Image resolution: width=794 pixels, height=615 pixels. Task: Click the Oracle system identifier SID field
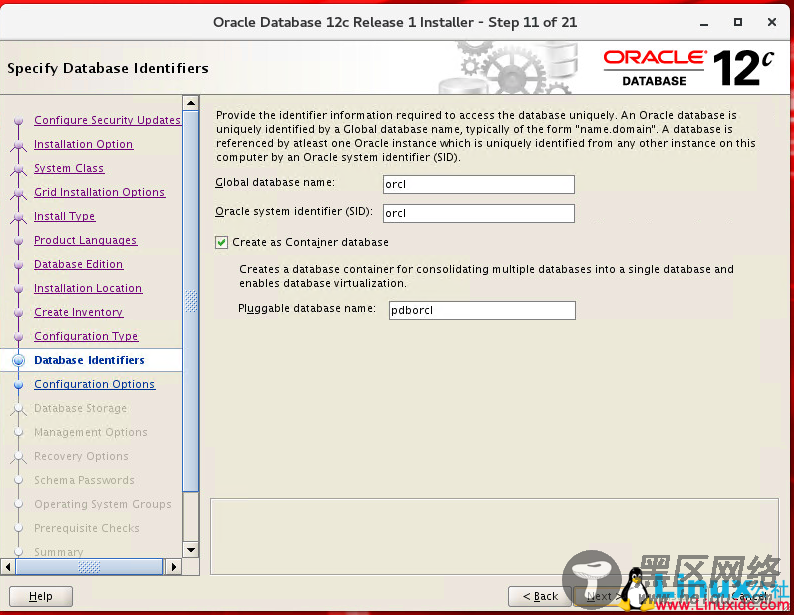click(479, 213)
